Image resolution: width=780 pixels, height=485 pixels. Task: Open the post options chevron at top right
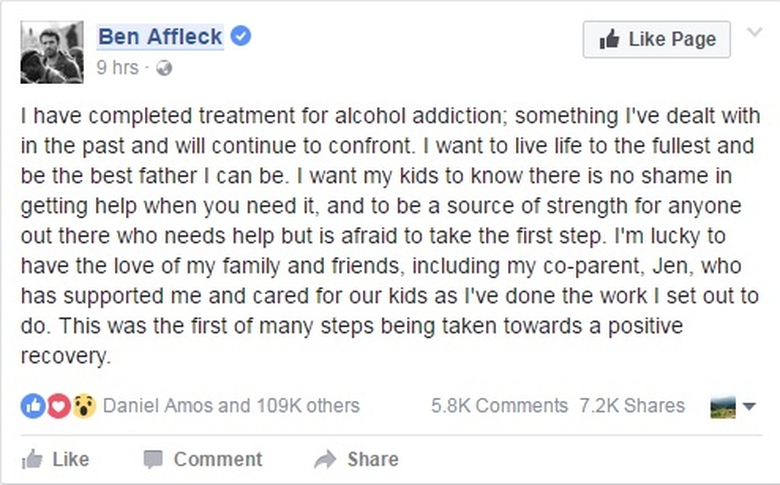point(753,39)
